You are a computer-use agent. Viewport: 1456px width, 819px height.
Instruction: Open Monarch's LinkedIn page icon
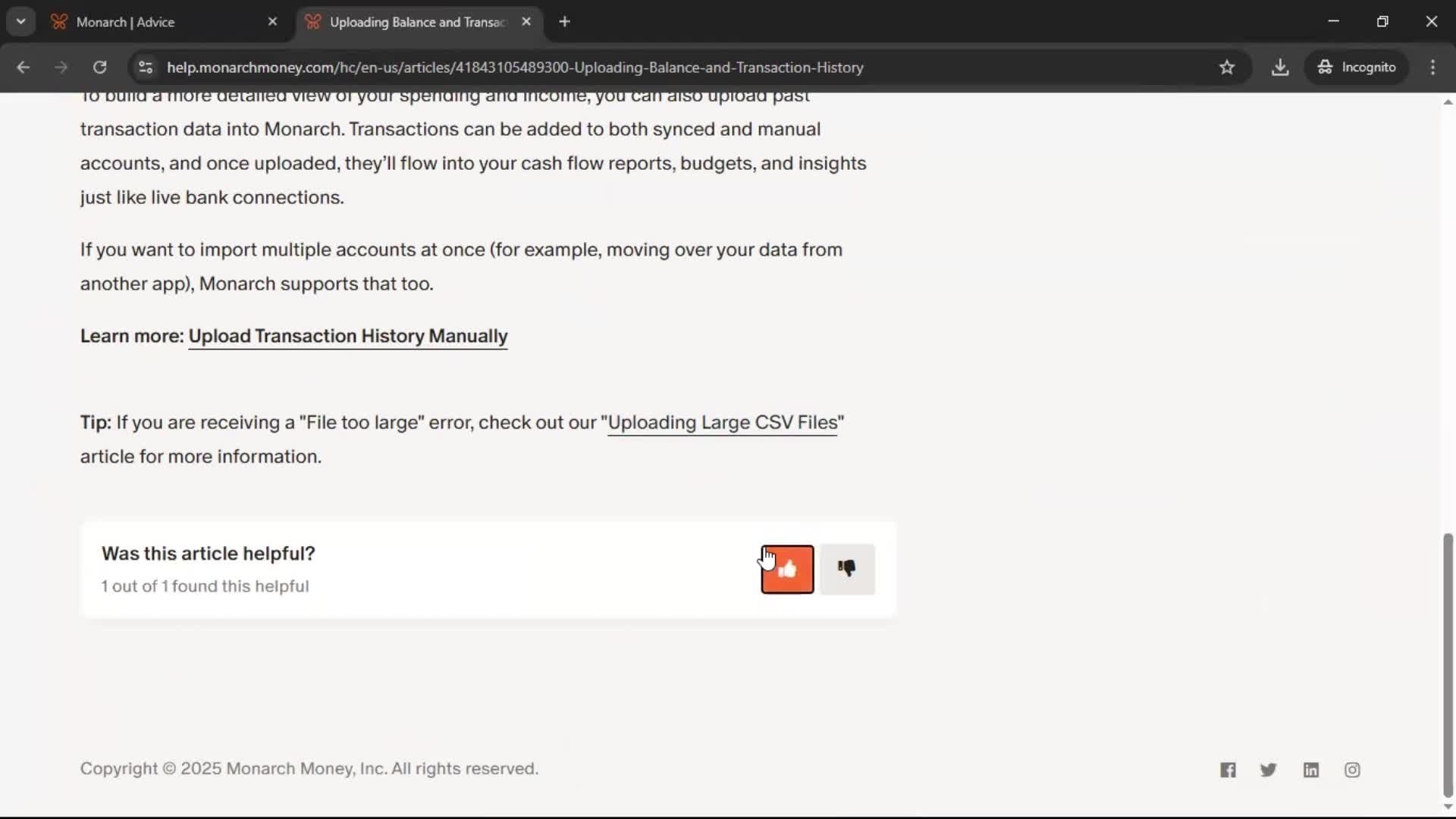[x=1310, y=770]
